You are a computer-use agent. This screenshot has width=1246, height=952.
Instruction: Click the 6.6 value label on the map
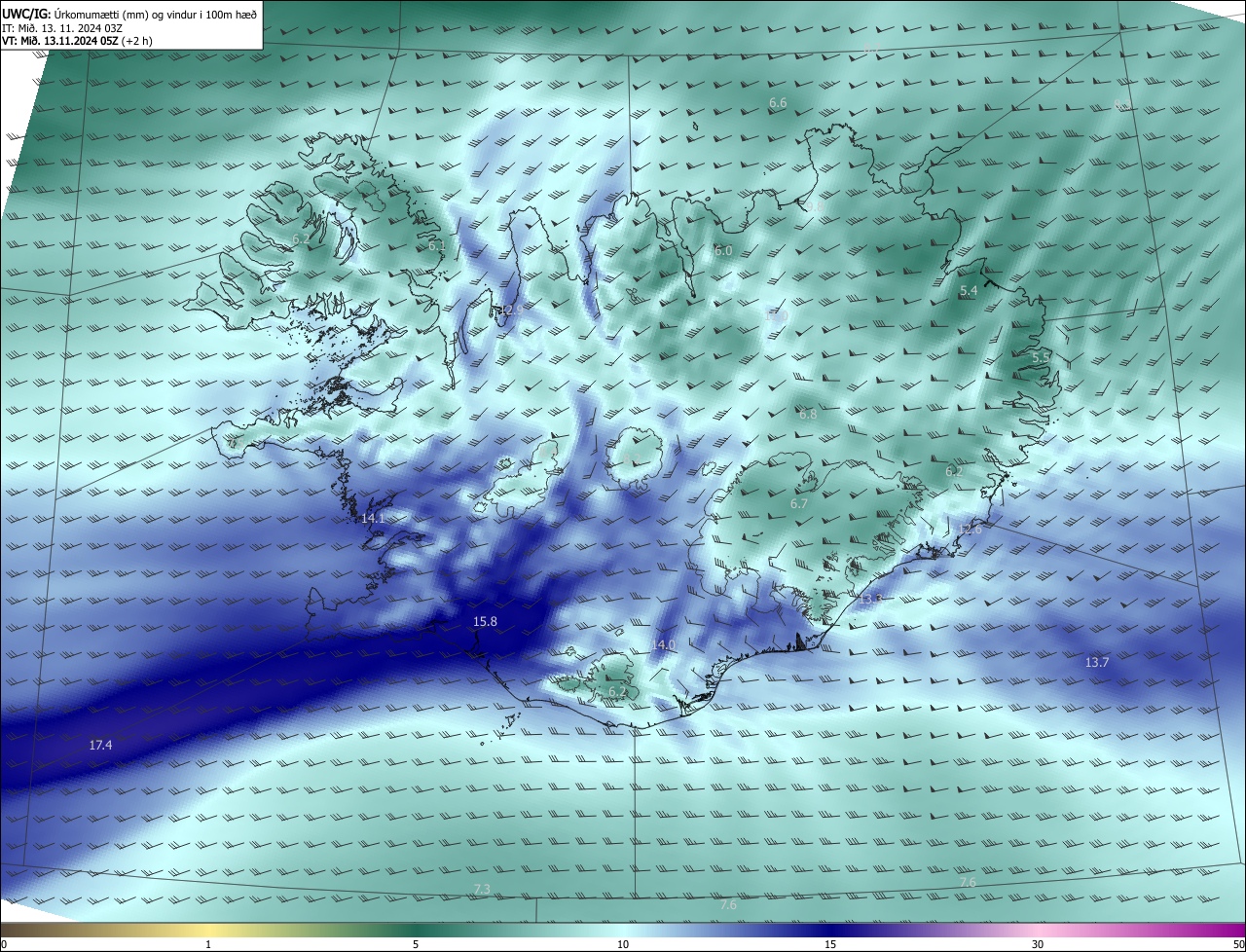click(778, 103)
